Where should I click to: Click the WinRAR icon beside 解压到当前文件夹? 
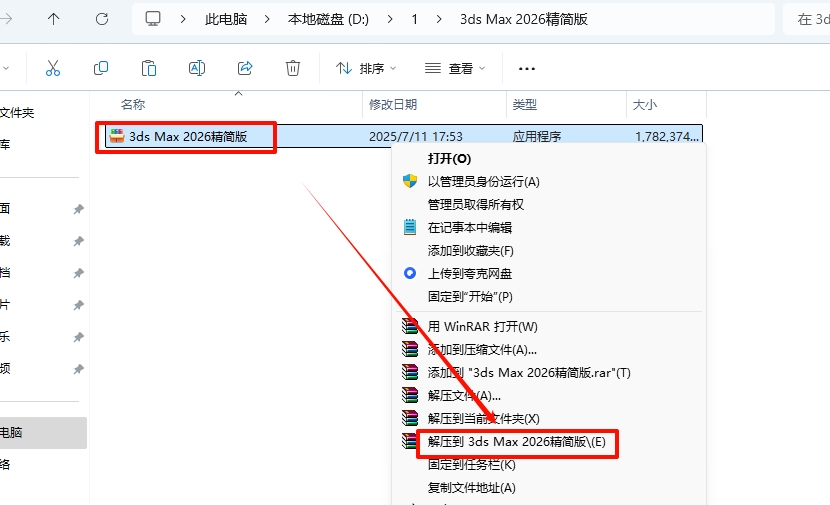click(410, 418)
